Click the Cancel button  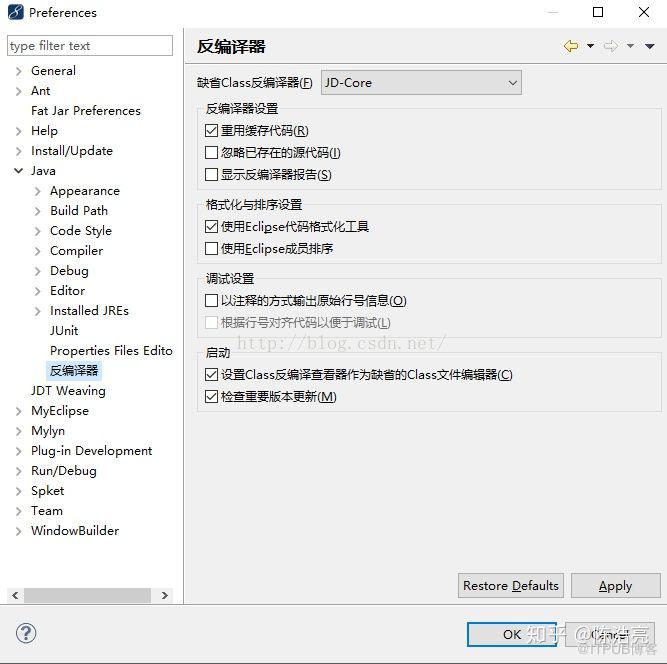tap(610, 634)
